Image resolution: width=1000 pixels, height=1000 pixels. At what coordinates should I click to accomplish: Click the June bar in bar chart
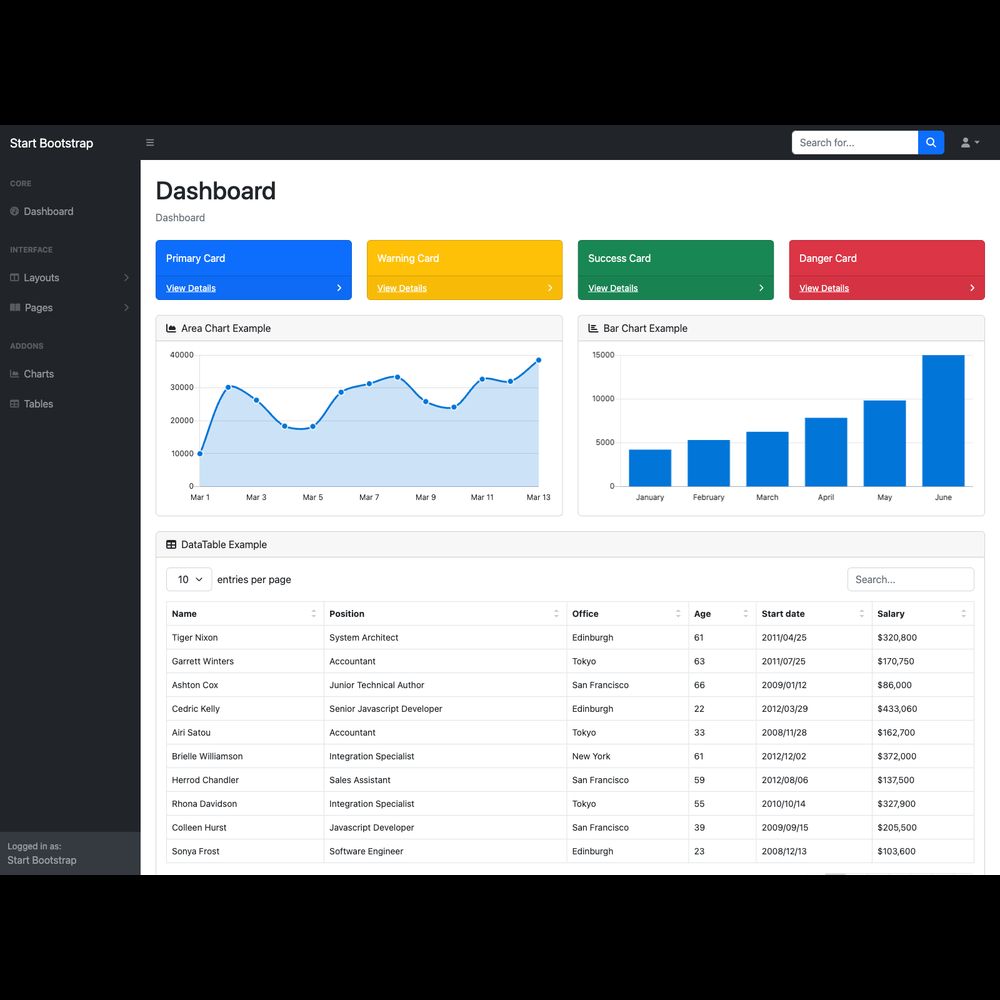(943, 421)
